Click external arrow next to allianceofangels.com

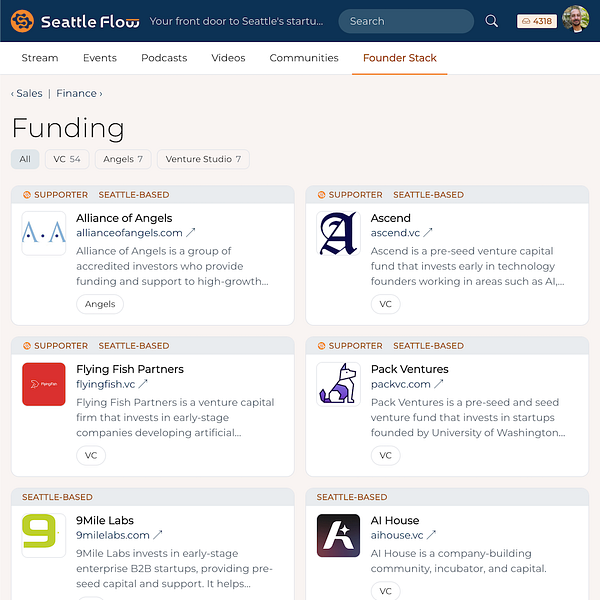tap(191, 232)
